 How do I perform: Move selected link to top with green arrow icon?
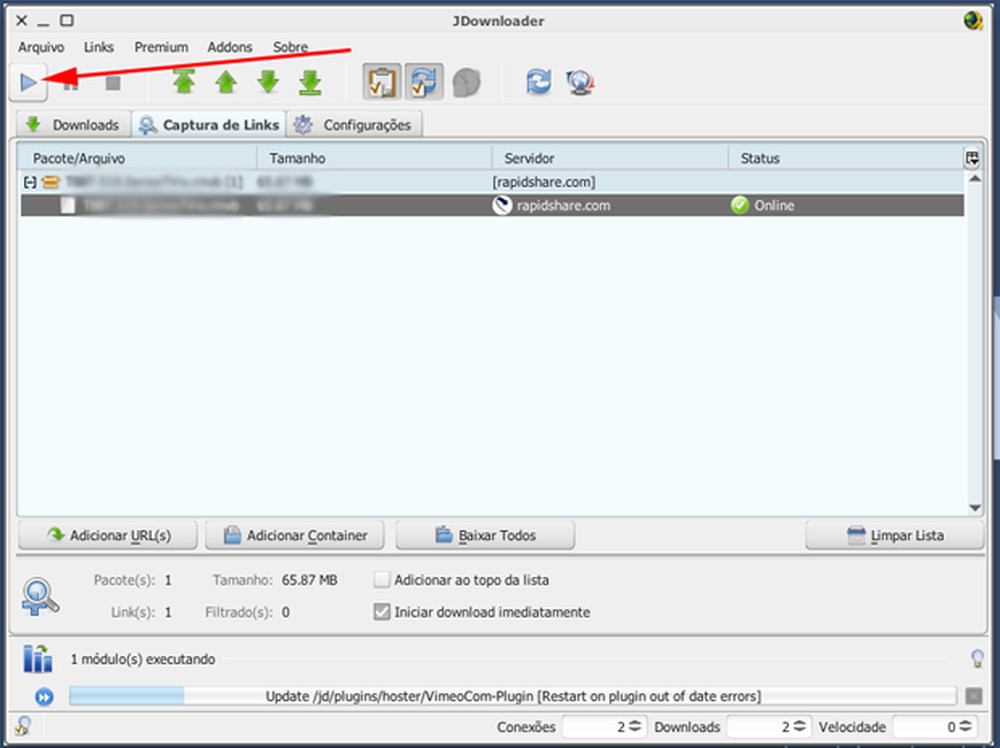point(184,82)
